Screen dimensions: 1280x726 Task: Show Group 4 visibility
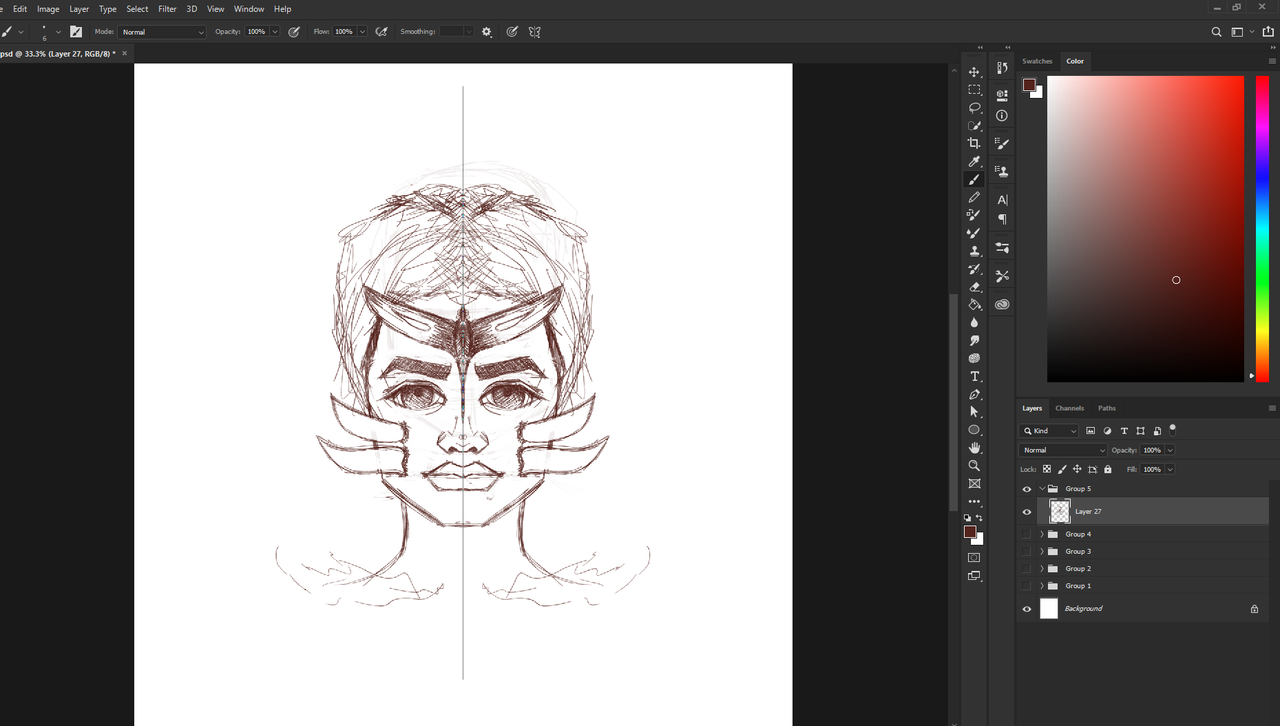click(x=1026, y=534)
